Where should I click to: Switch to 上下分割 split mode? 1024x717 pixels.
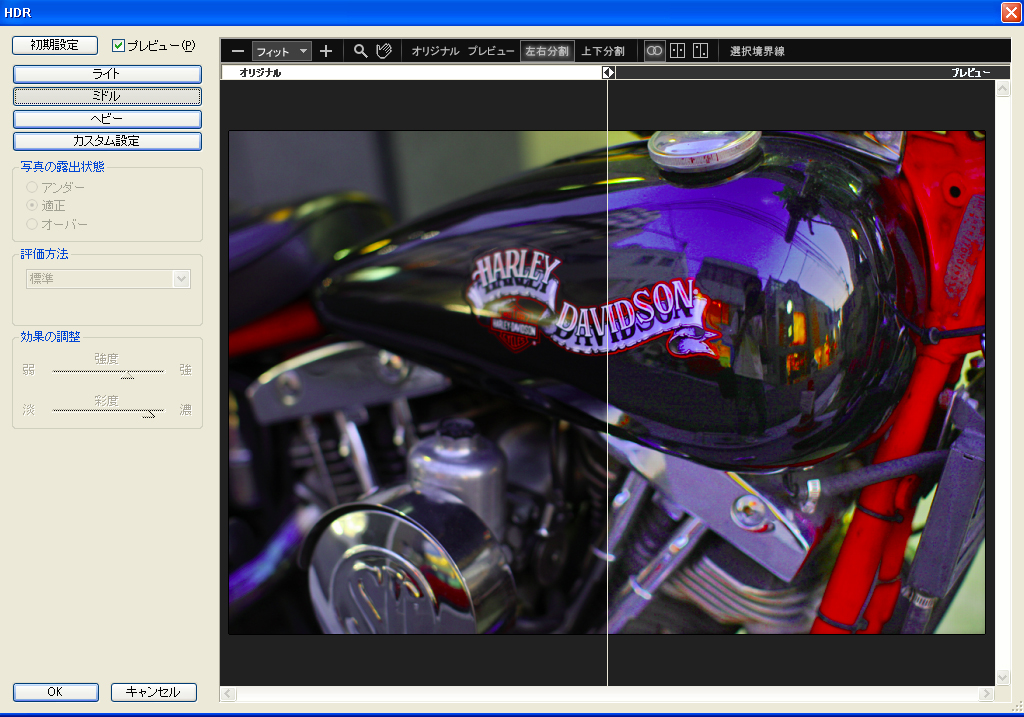602,50
